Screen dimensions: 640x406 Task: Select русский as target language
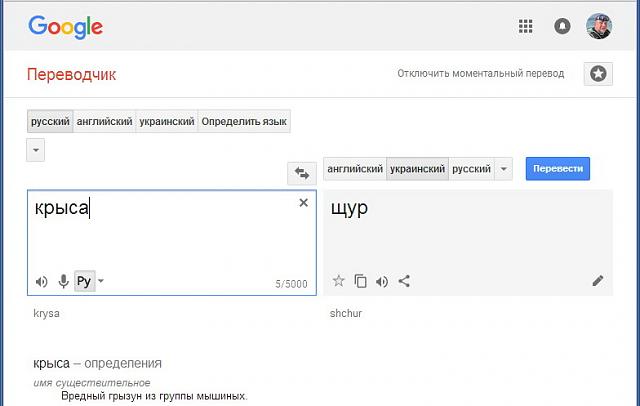pyautogui.click(x=471, y=169)
